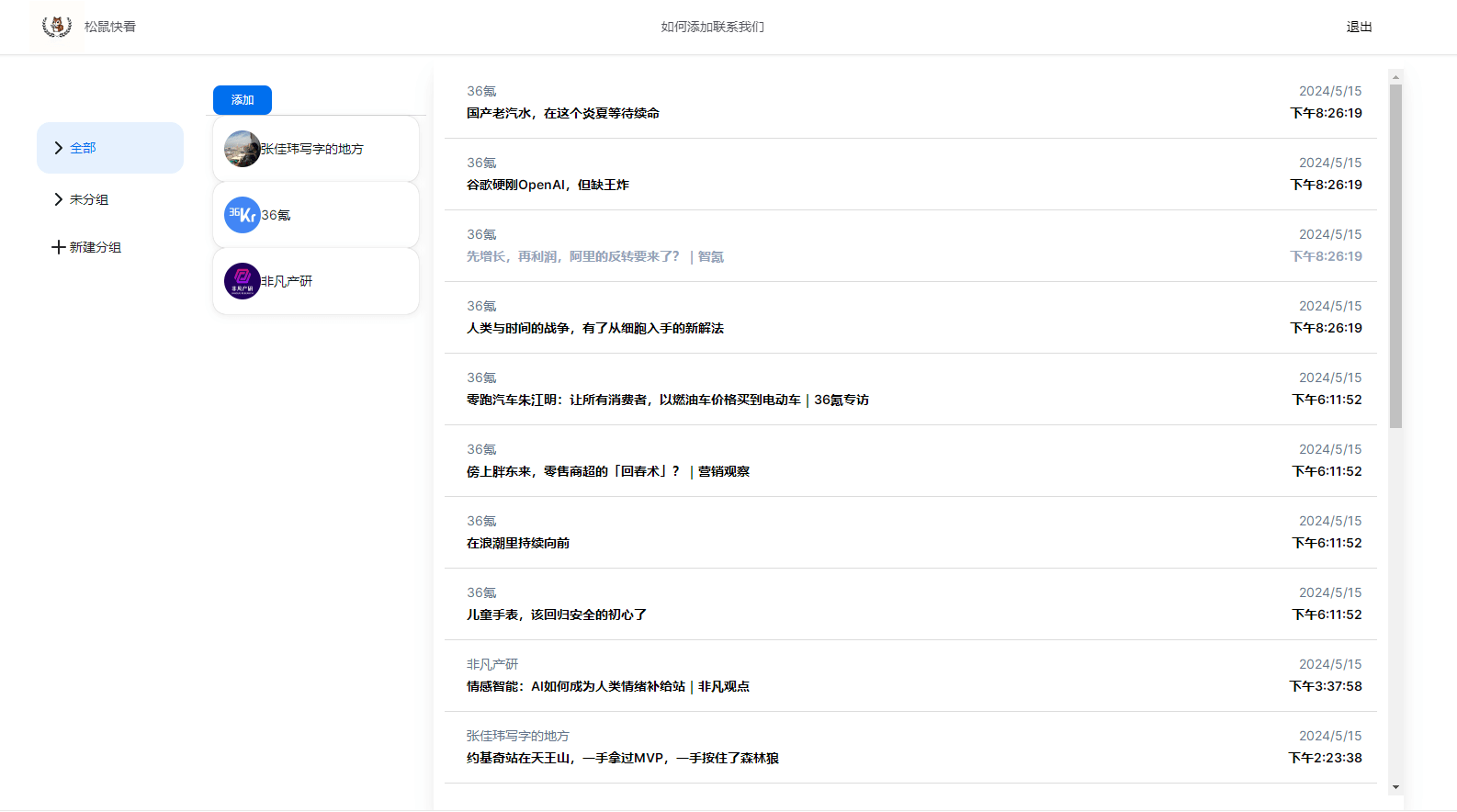1457x812 pixels.
Task: Click scrollbar up arrow
Action: [1395, 77]
